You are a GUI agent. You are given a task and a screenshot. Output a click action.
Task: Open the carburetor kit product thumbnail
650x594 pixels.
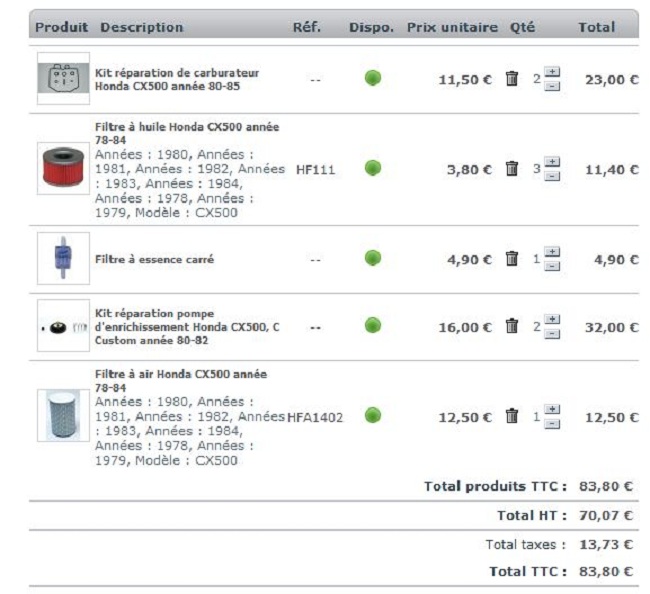[63, 79]
